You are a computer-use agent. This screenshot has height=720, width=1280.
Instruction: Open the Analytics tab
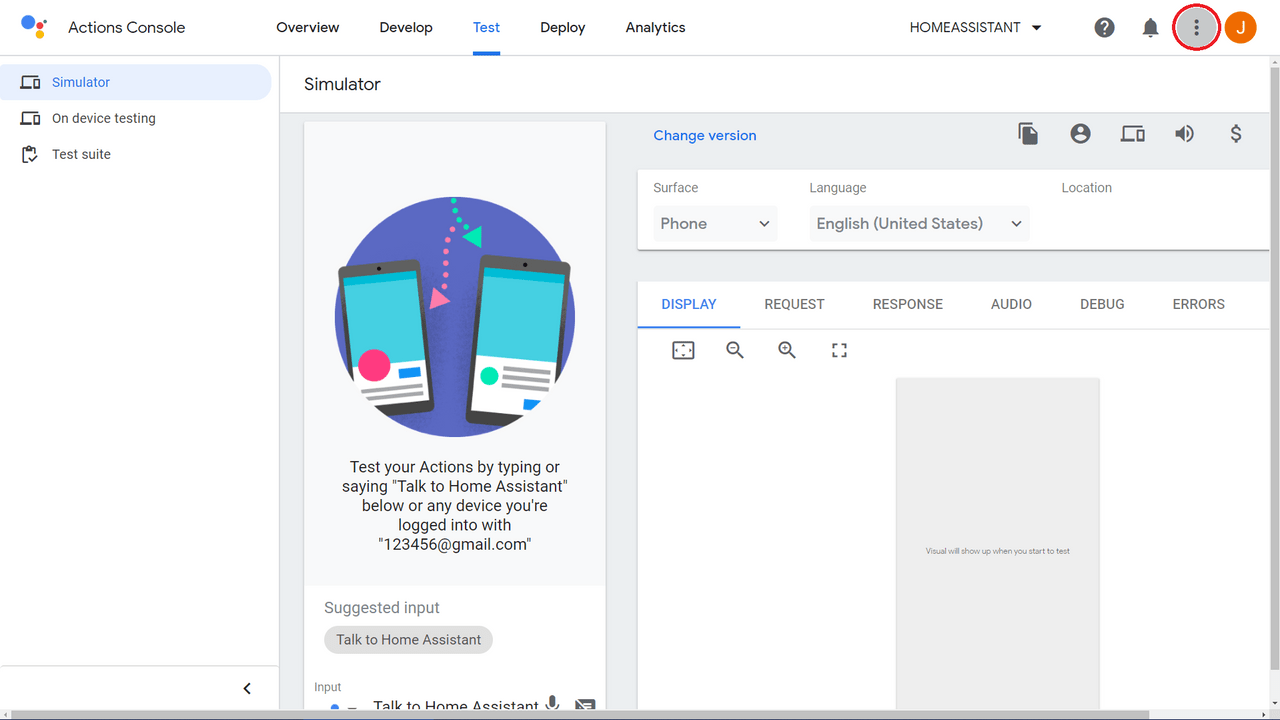tap(656, 27)
